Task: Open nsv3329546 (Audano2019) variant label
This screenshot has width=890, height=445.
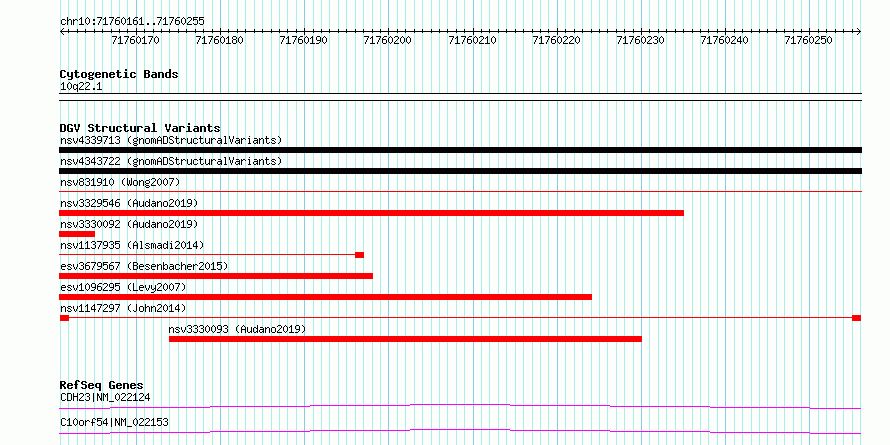Action: [129, 203]
